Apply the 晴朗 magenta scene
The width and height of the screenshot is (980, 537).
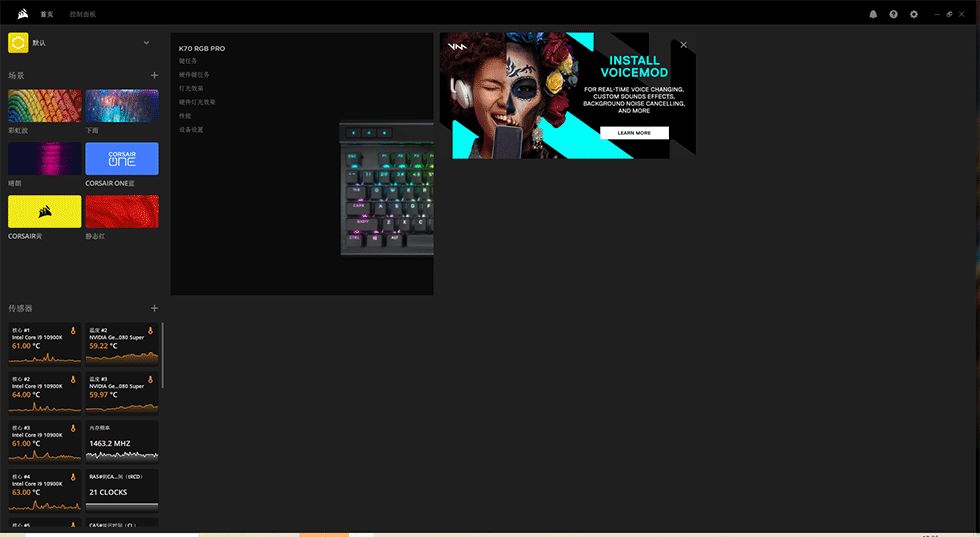pos(44,159)
